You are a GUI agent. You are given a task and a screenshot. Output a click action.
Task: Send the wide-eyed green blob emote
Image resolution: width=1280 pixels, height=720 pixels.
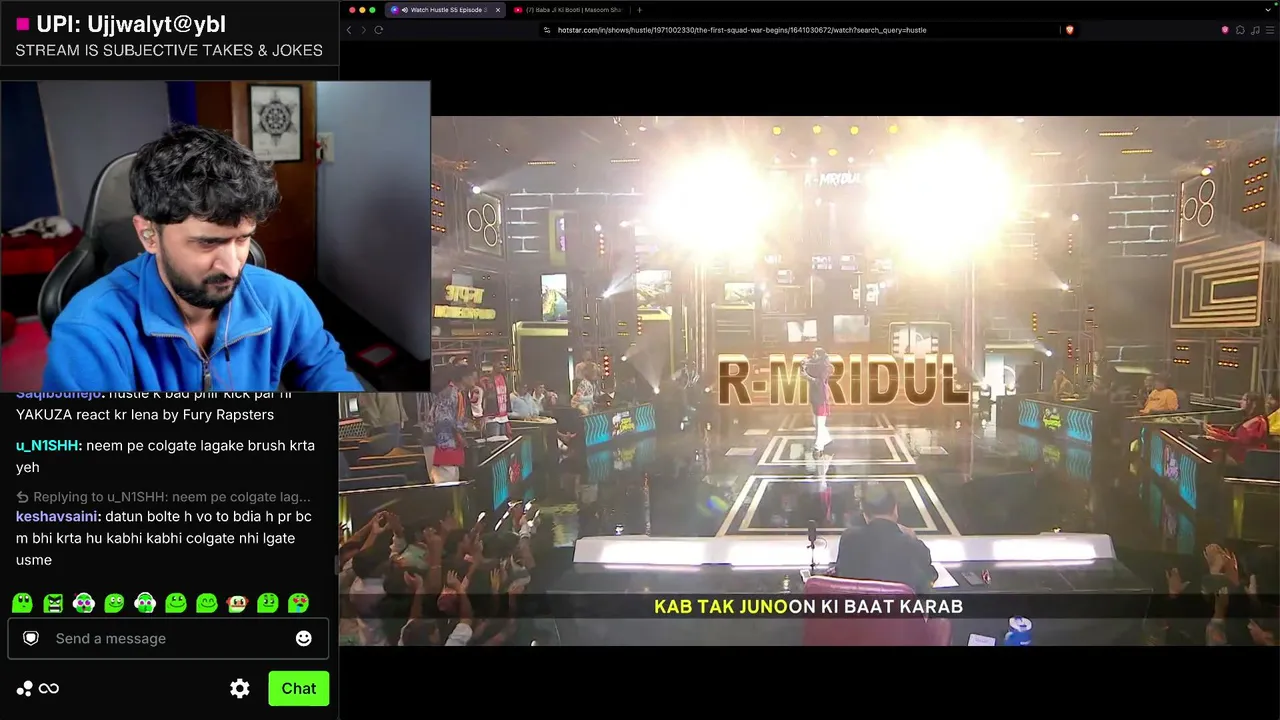(x=22, y=603)
